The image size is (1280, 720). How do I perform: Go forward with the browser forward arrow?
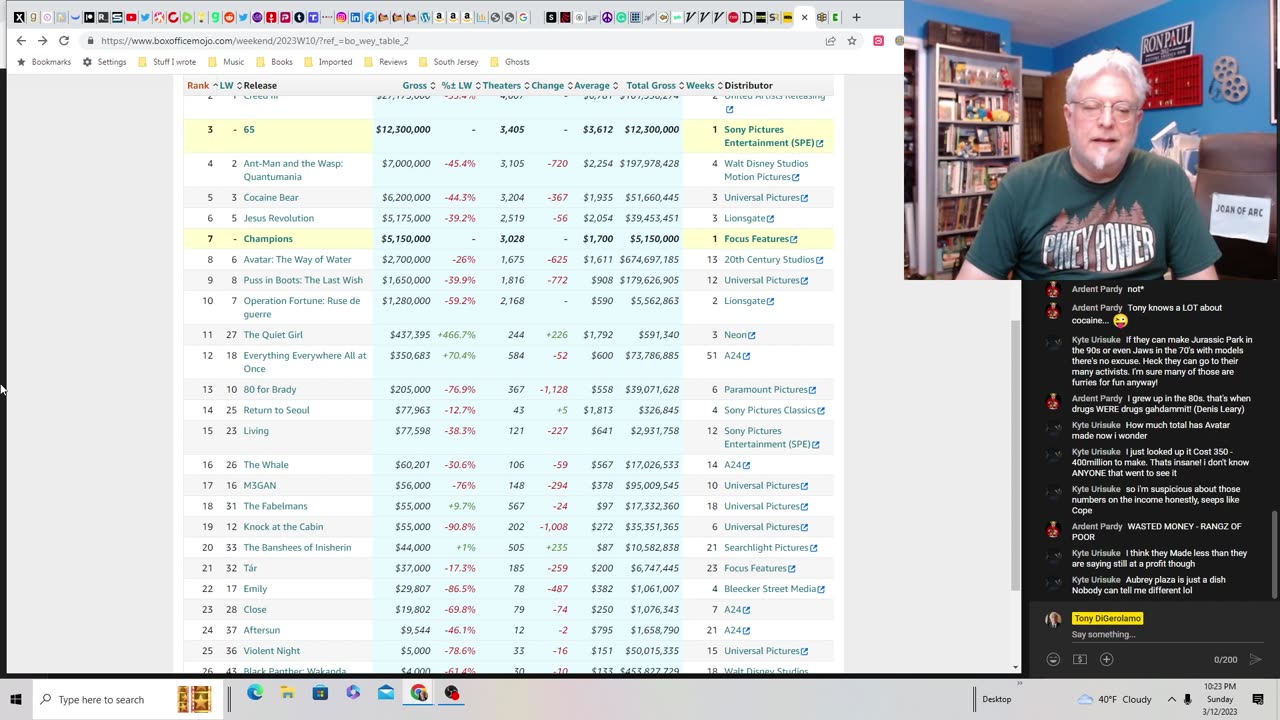point(42,41)
